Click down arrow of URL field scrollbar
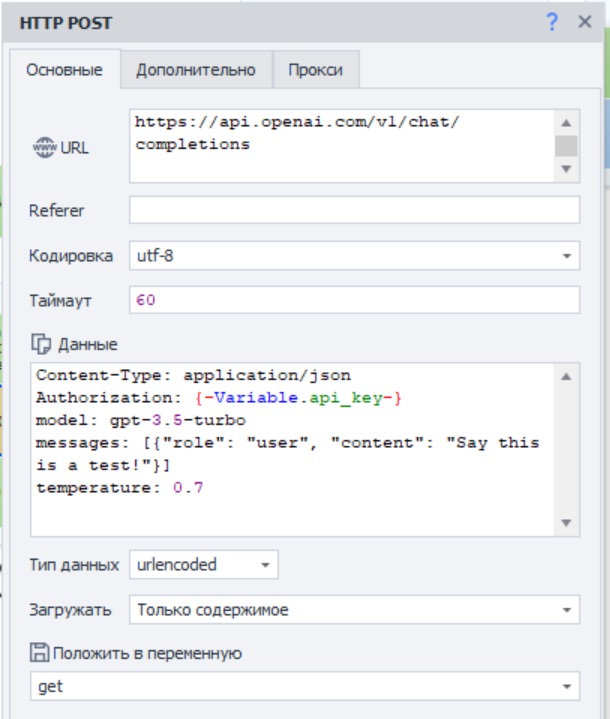 coord(566,170)
